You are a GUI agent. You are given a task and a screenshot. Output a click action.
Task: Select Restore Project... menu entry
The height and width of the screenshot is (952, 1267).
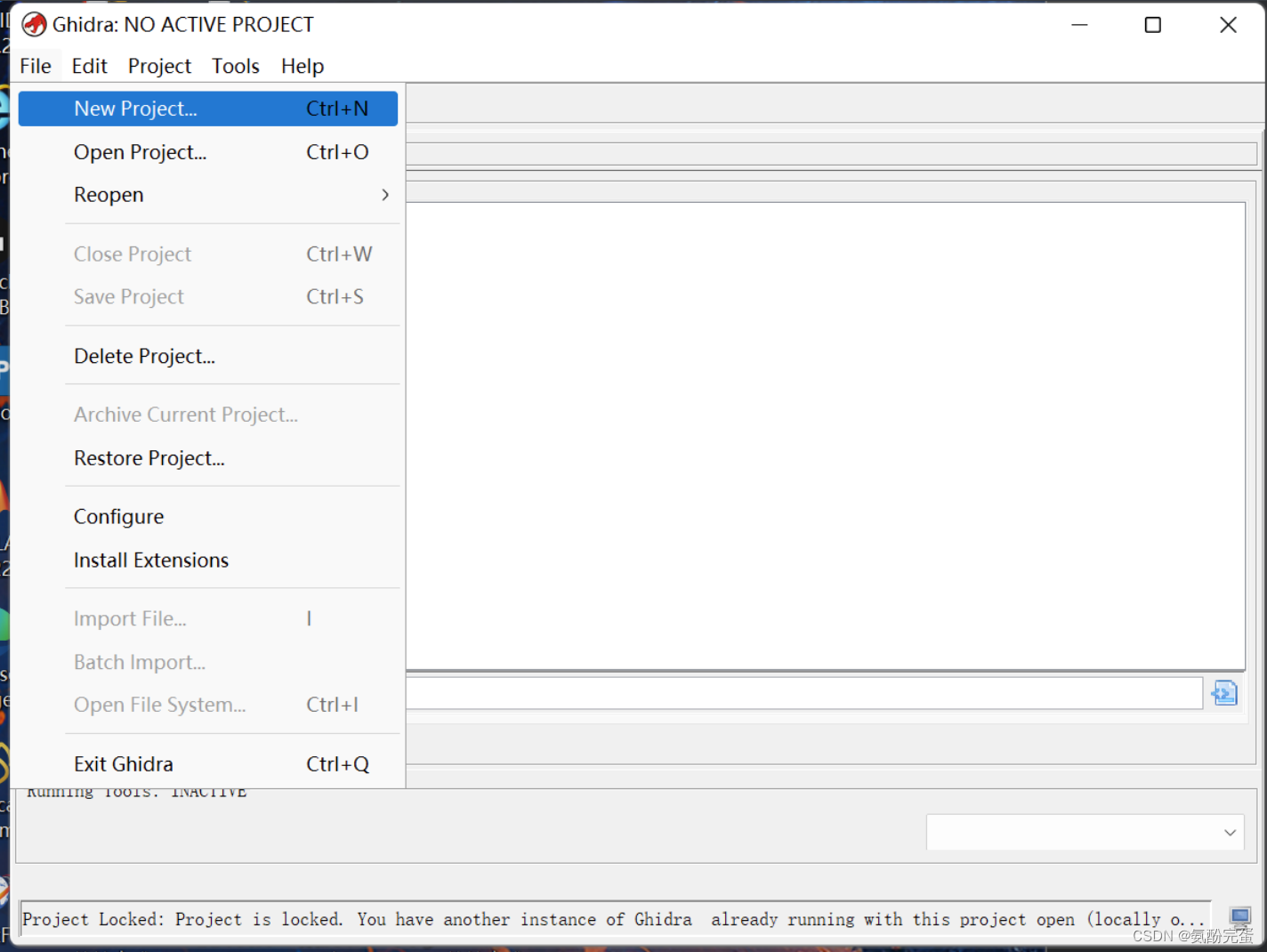coord(208,458)
